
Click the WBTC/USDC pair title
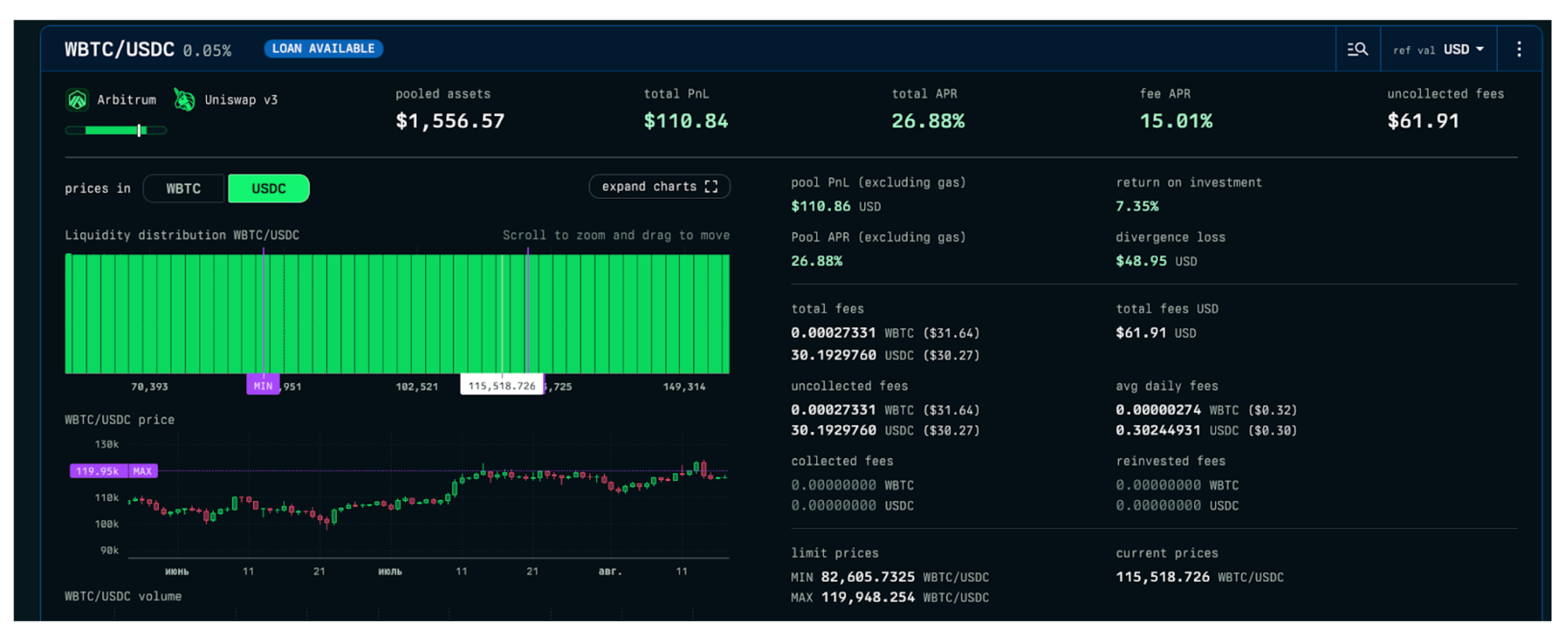(119, 49)
